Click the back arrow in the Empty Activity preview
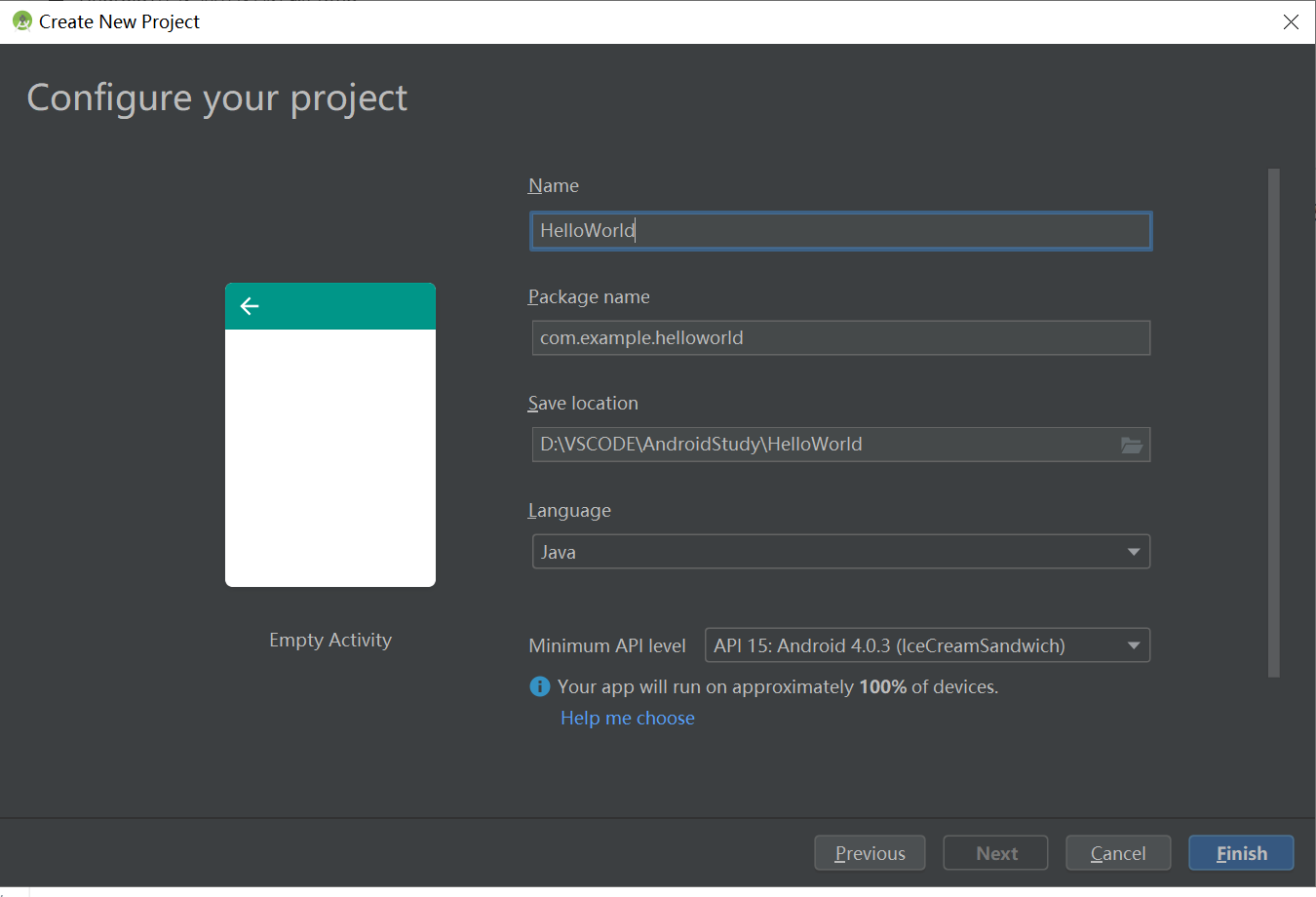Screen dimensions: 1316x897 pyautogui.click(x=250, y=306)
